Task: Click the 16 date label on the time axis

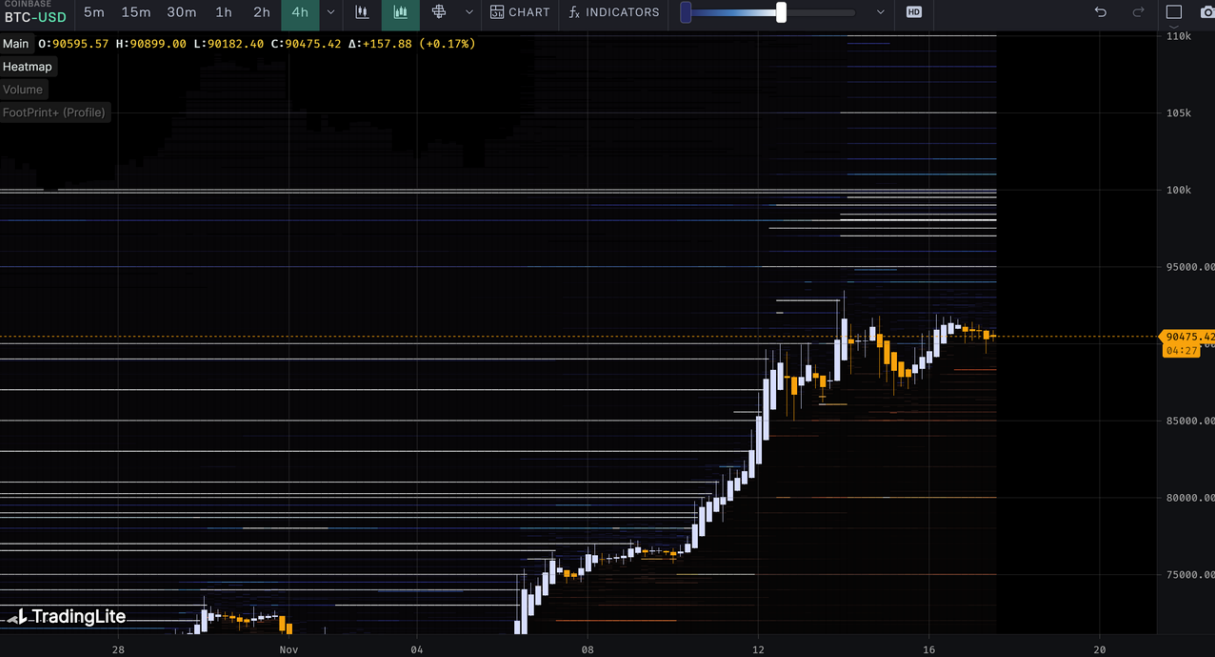Action: pyautogui.click(x=929, y=649)
